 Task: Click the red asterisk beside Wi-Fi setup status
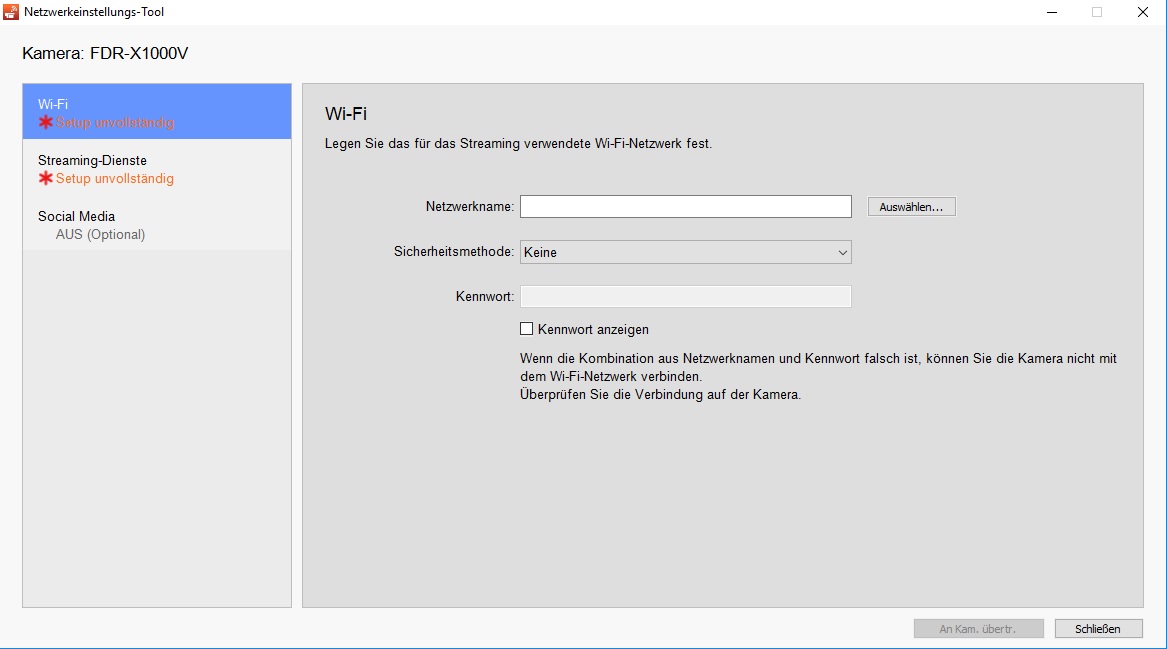click(x=45, y=123)
